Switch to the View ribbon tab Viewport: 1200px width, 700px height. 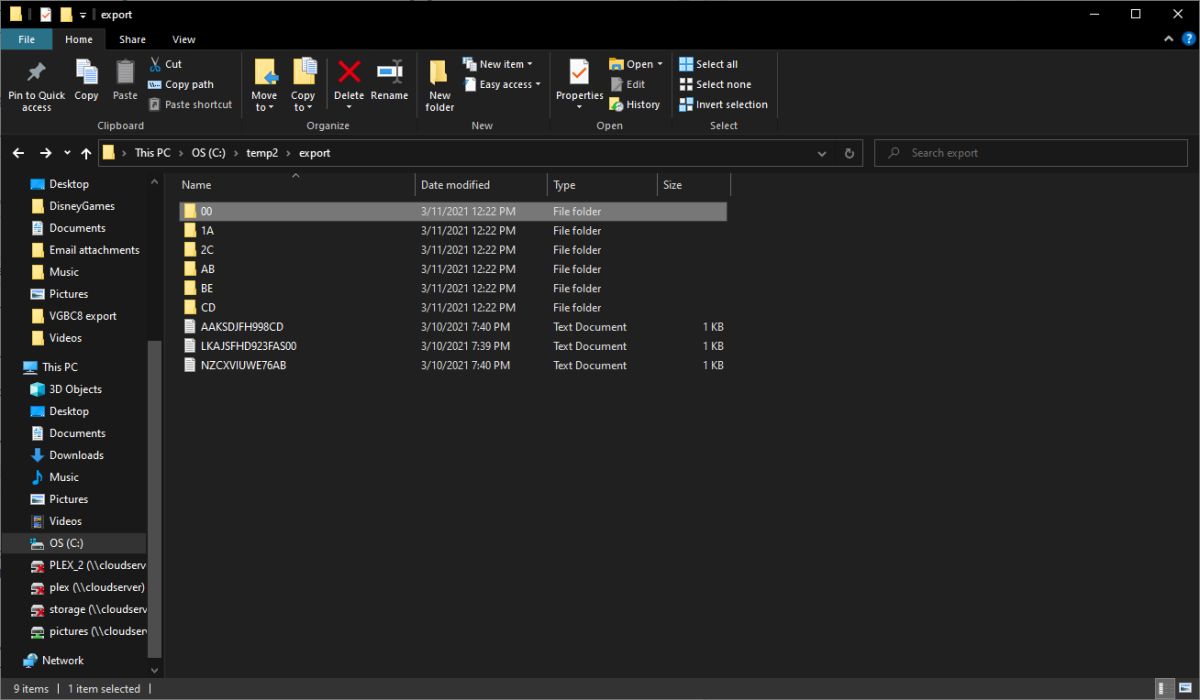(x=184, y=39)
